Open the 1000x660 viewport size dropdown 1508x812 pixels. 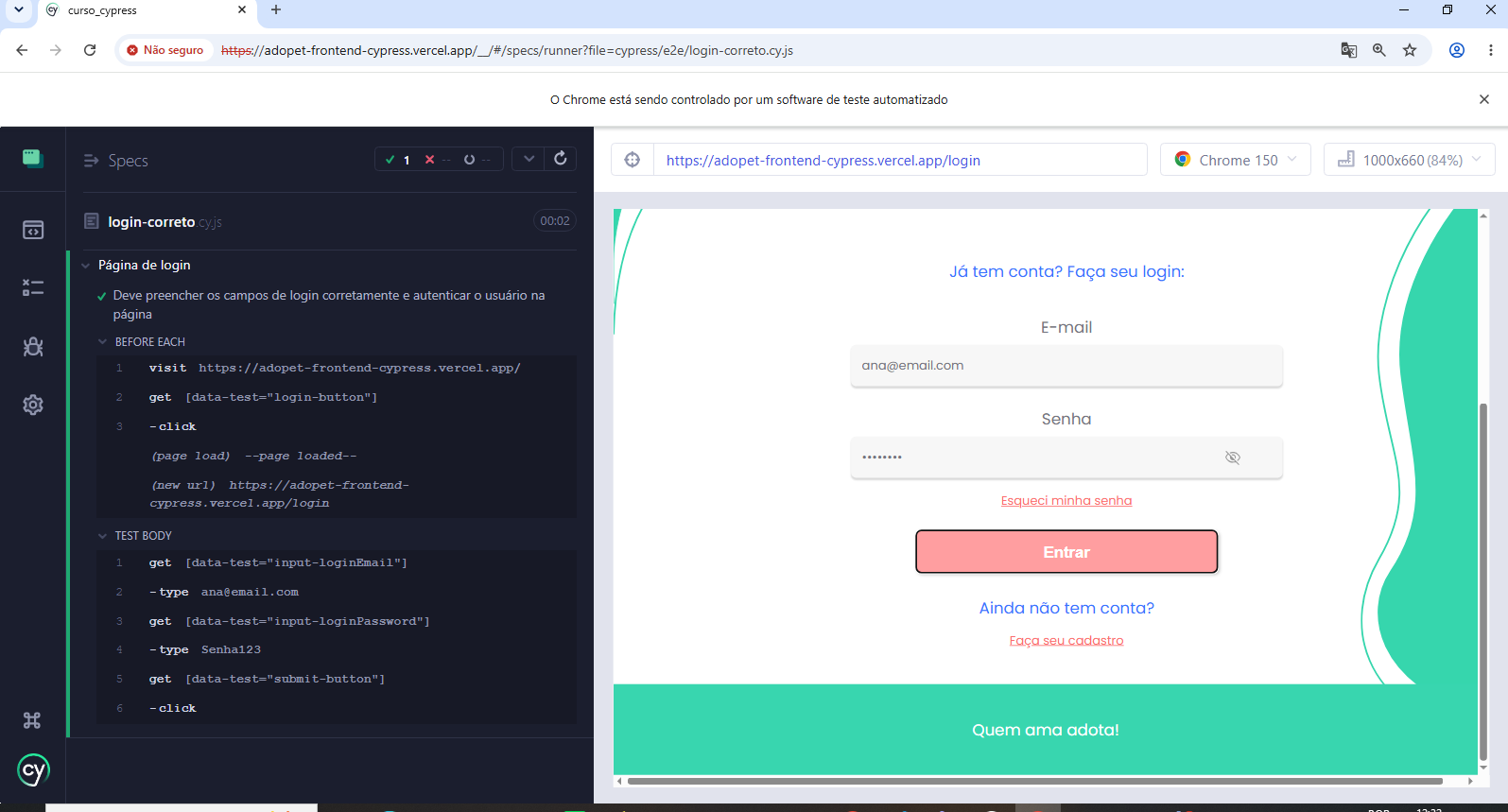1410,160
